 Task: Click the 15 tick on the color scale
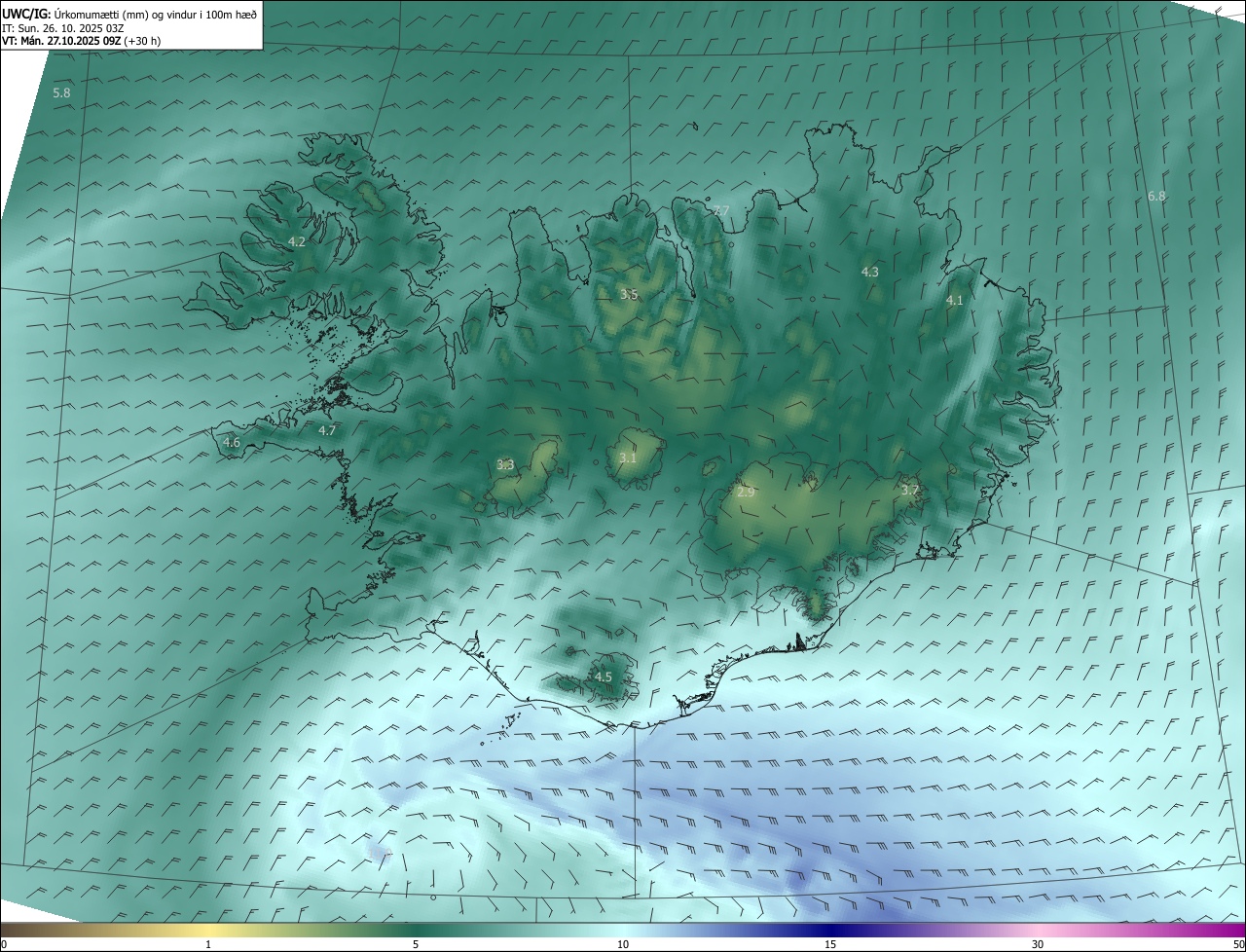(x=830, y=944)
